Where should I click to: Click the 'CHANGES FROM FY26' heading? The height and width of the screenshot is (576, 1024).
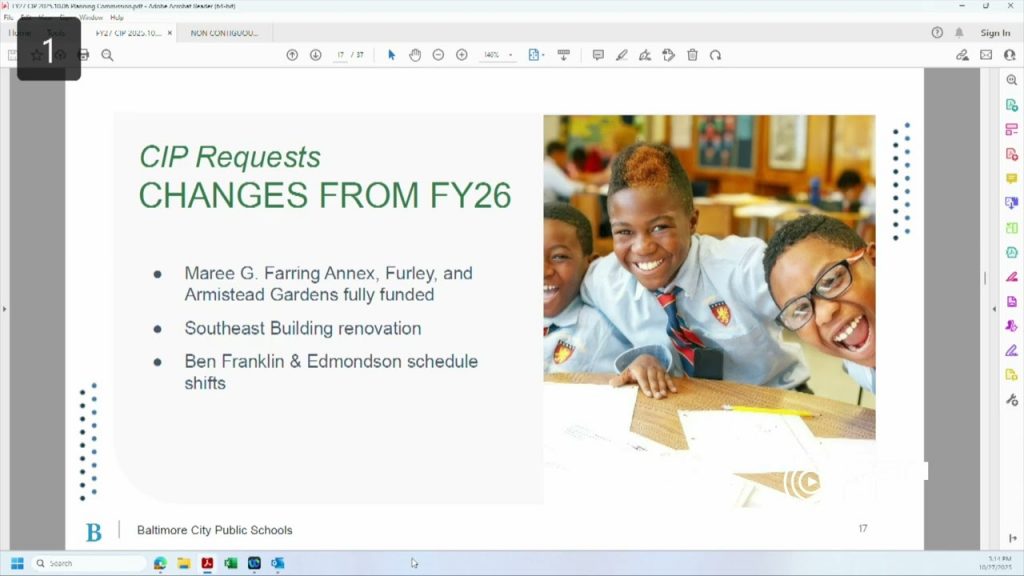[x=325, y=195]
